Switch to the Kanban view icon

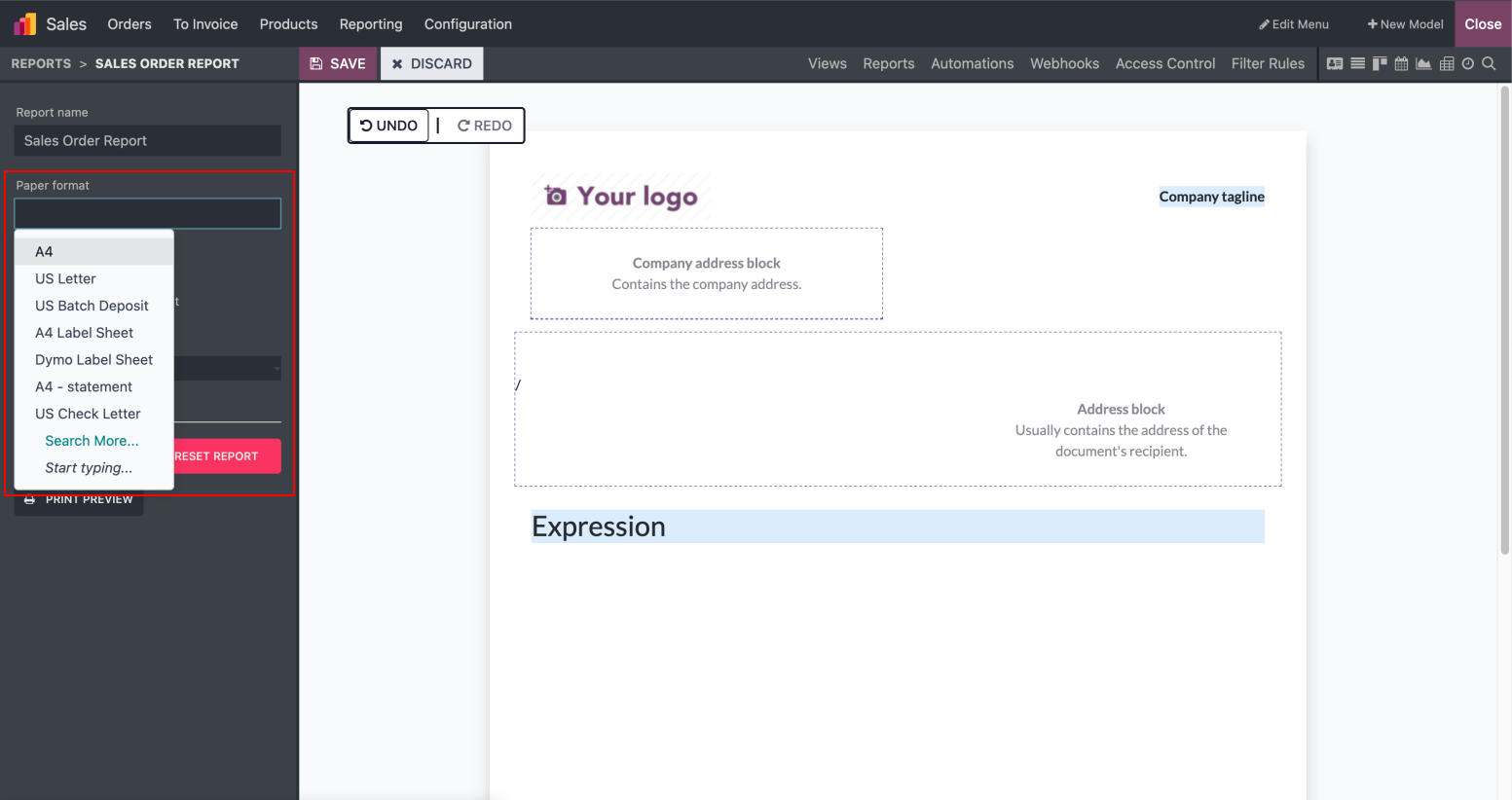point(1380,63)
